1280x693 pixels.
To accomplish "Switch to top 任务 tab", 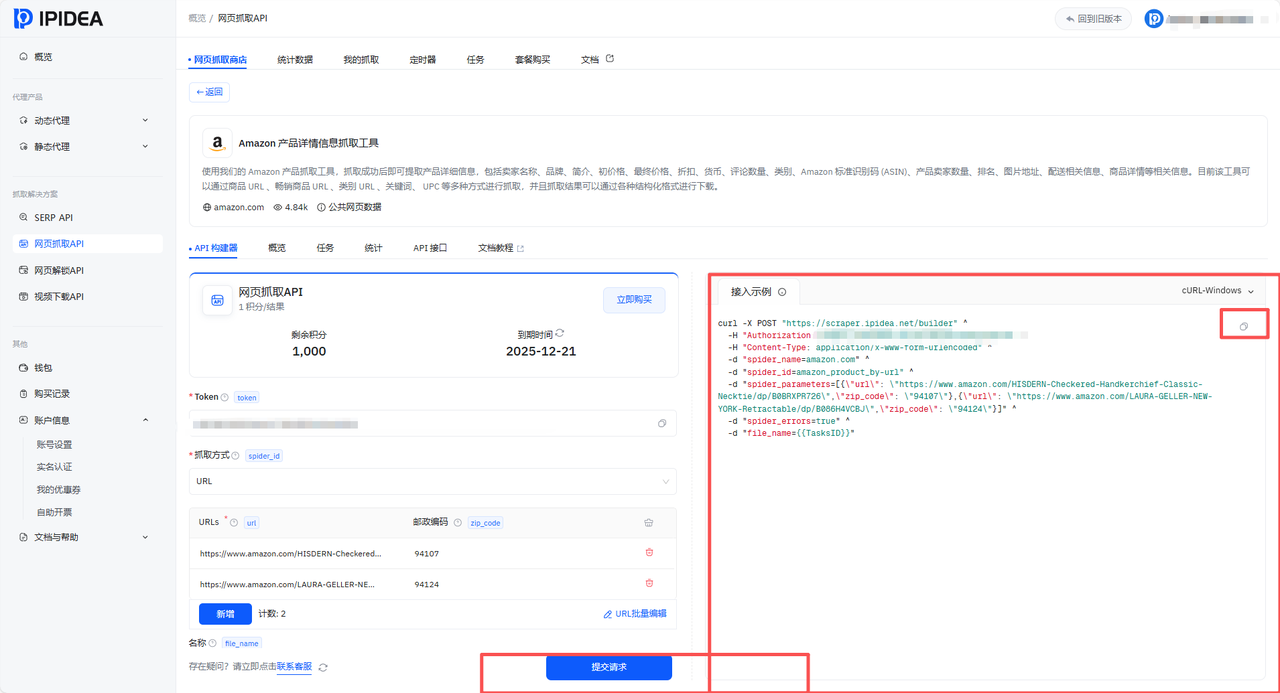I will (476, 59).
